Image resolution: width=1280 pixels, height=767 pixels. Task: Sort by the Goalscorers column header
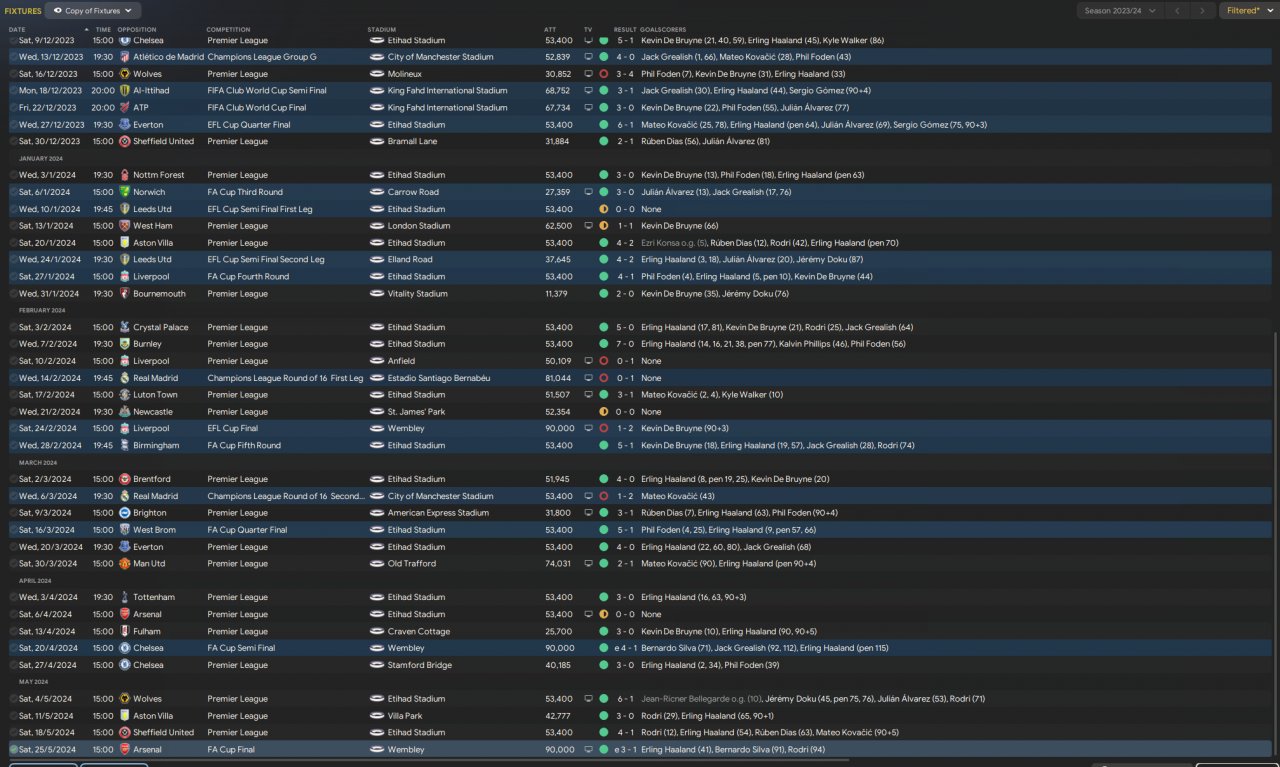pyautogui.click(x=661, y=29)
